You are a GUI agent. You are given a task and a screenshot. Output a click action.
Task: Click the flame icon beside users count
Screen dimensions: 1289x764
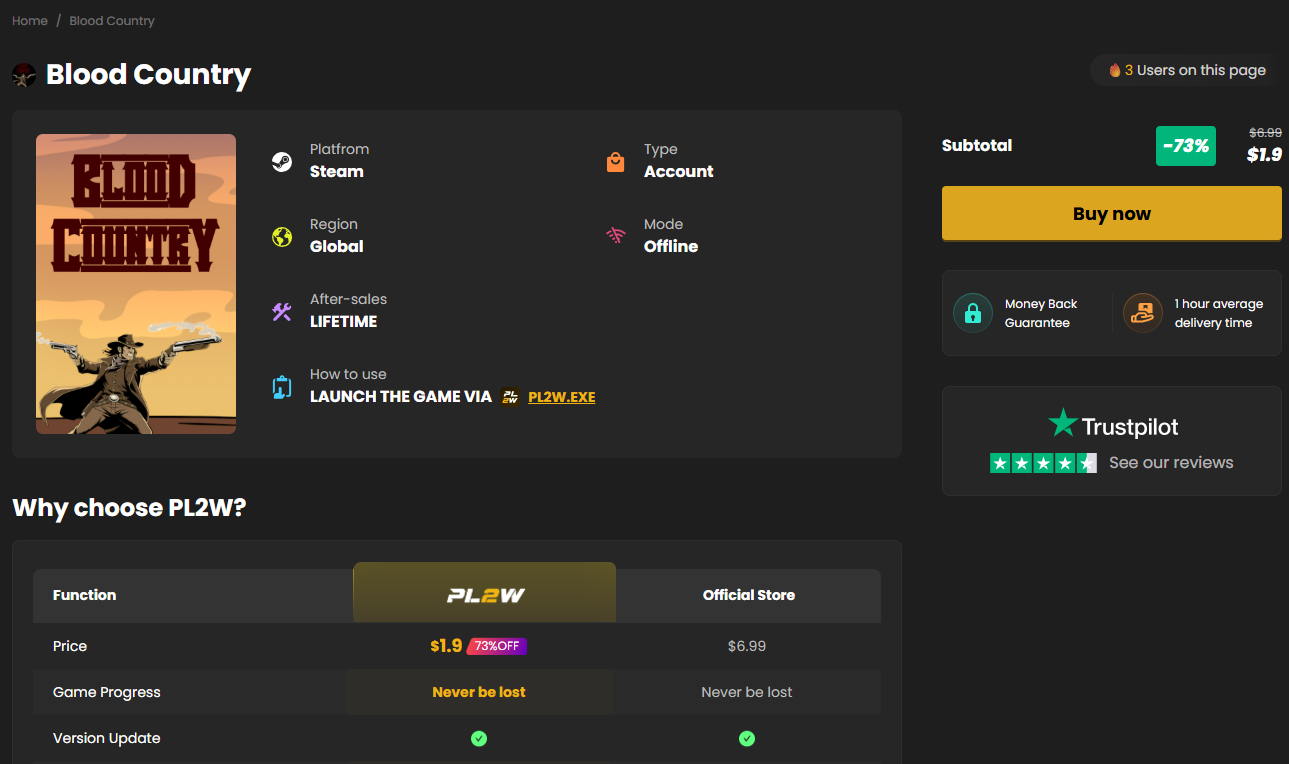pyautogui.click(x=1115, y=70)
